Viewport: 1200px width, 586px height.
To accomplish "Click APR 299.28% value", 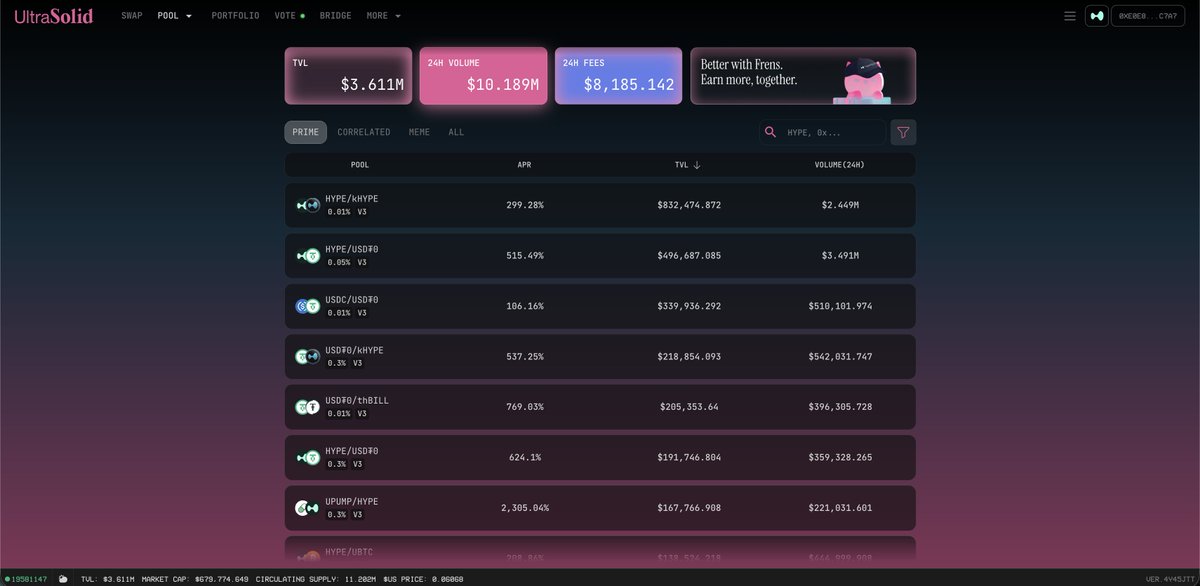I will (x=524, y=205).
